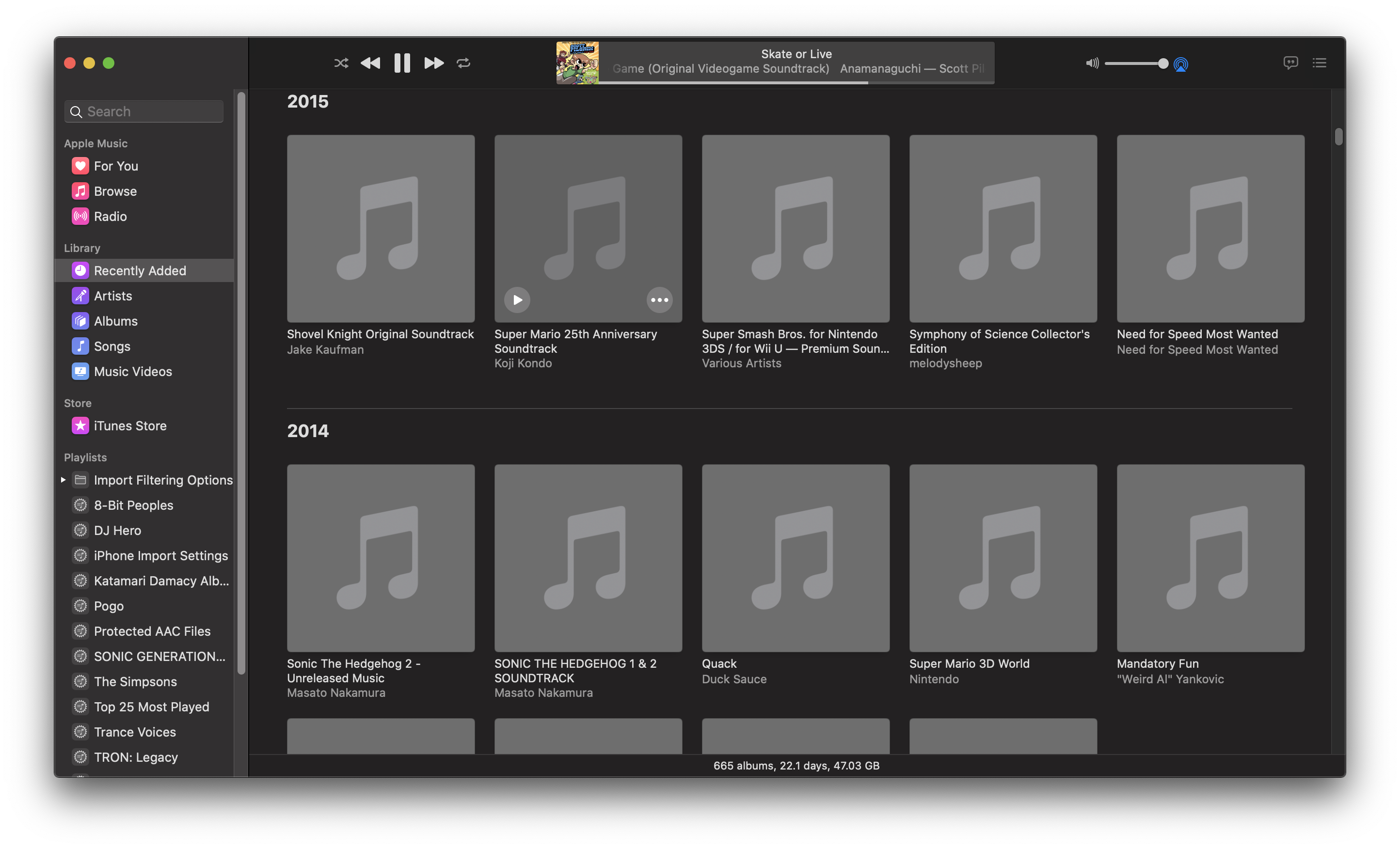Skip to the next track
The width and height of the screenshot is (1400, 849).
click(x=433, y=63)
